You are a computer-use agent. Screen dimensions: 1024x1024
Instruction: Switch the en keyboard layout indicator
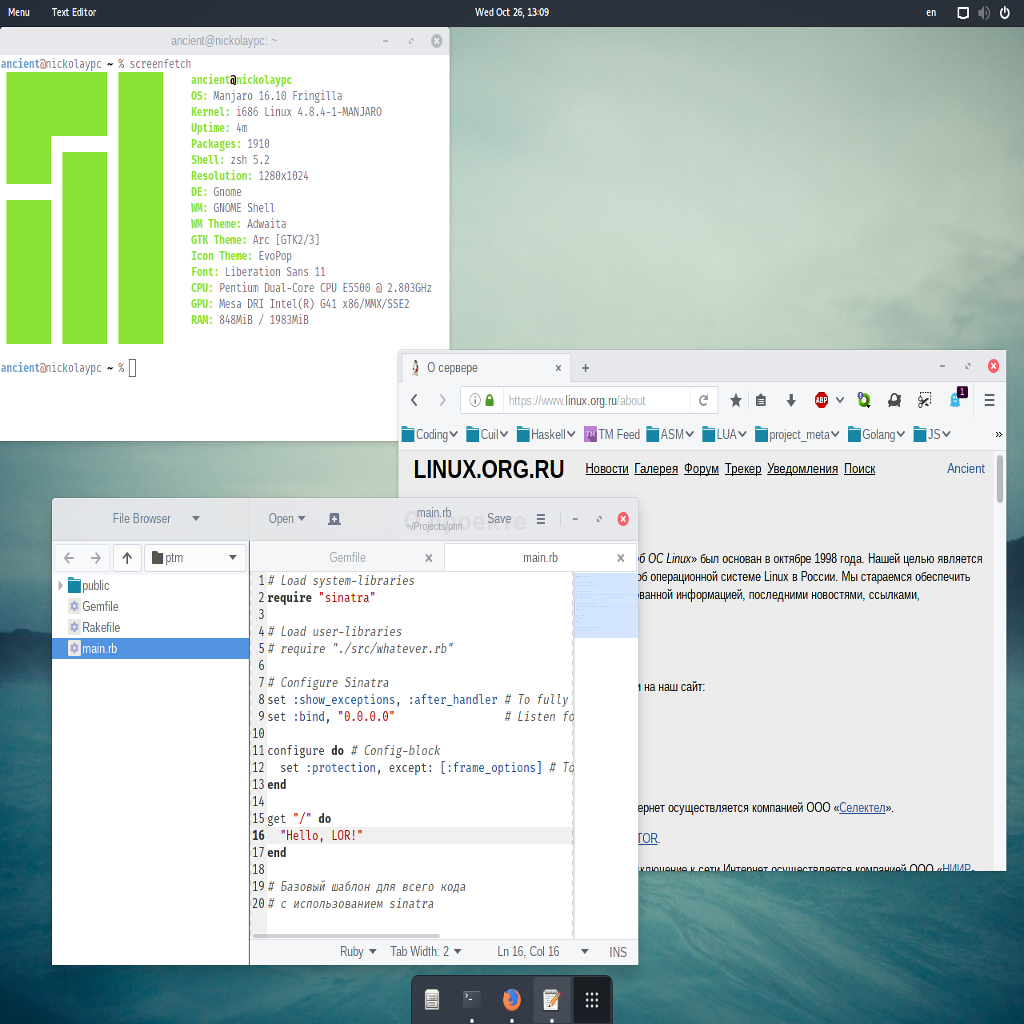[x=931, y=12]
